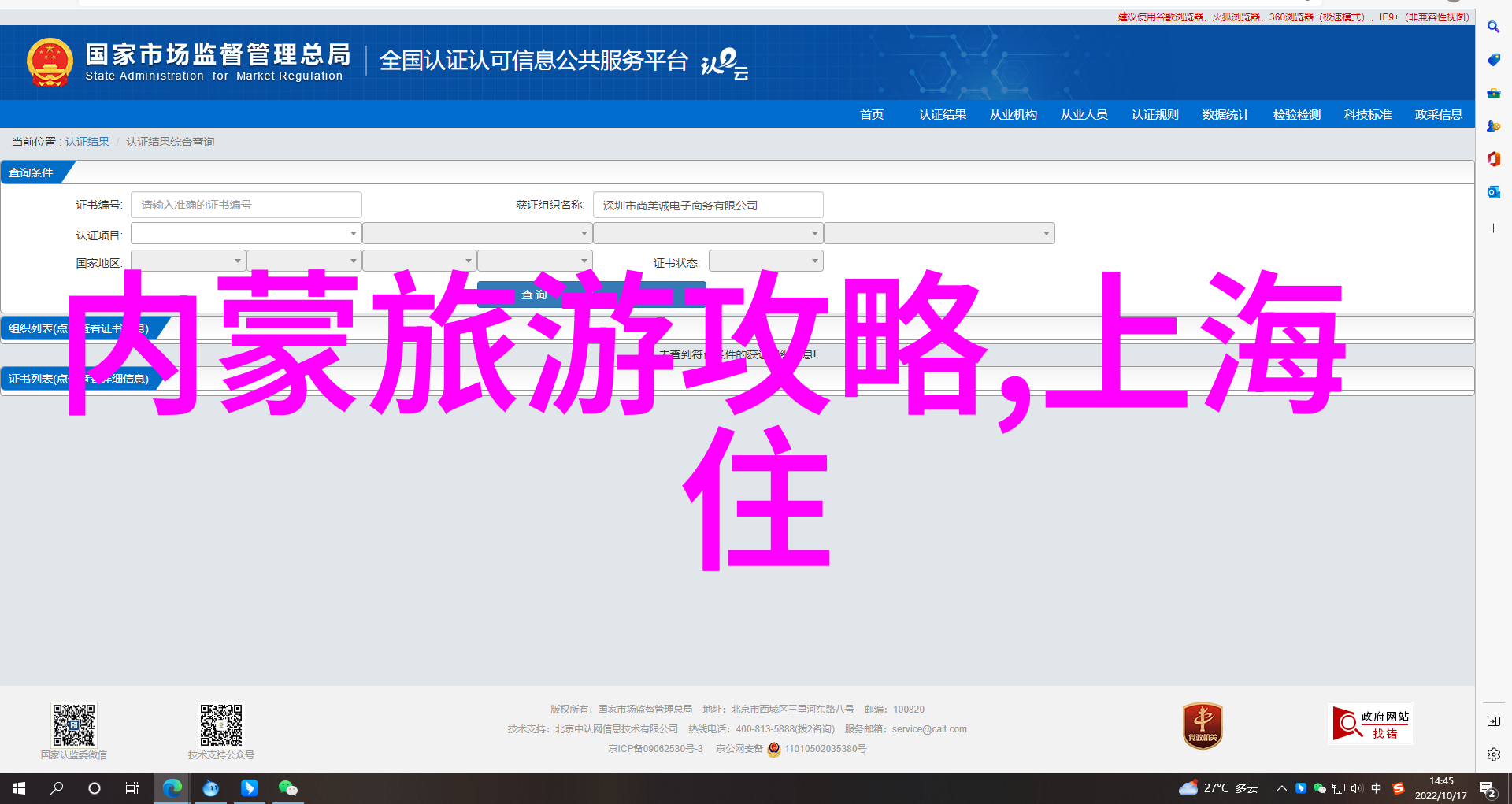Click the 认证结果 breadcrumb link
This screenshot has height=804, width=1512.
click(87, 142)
